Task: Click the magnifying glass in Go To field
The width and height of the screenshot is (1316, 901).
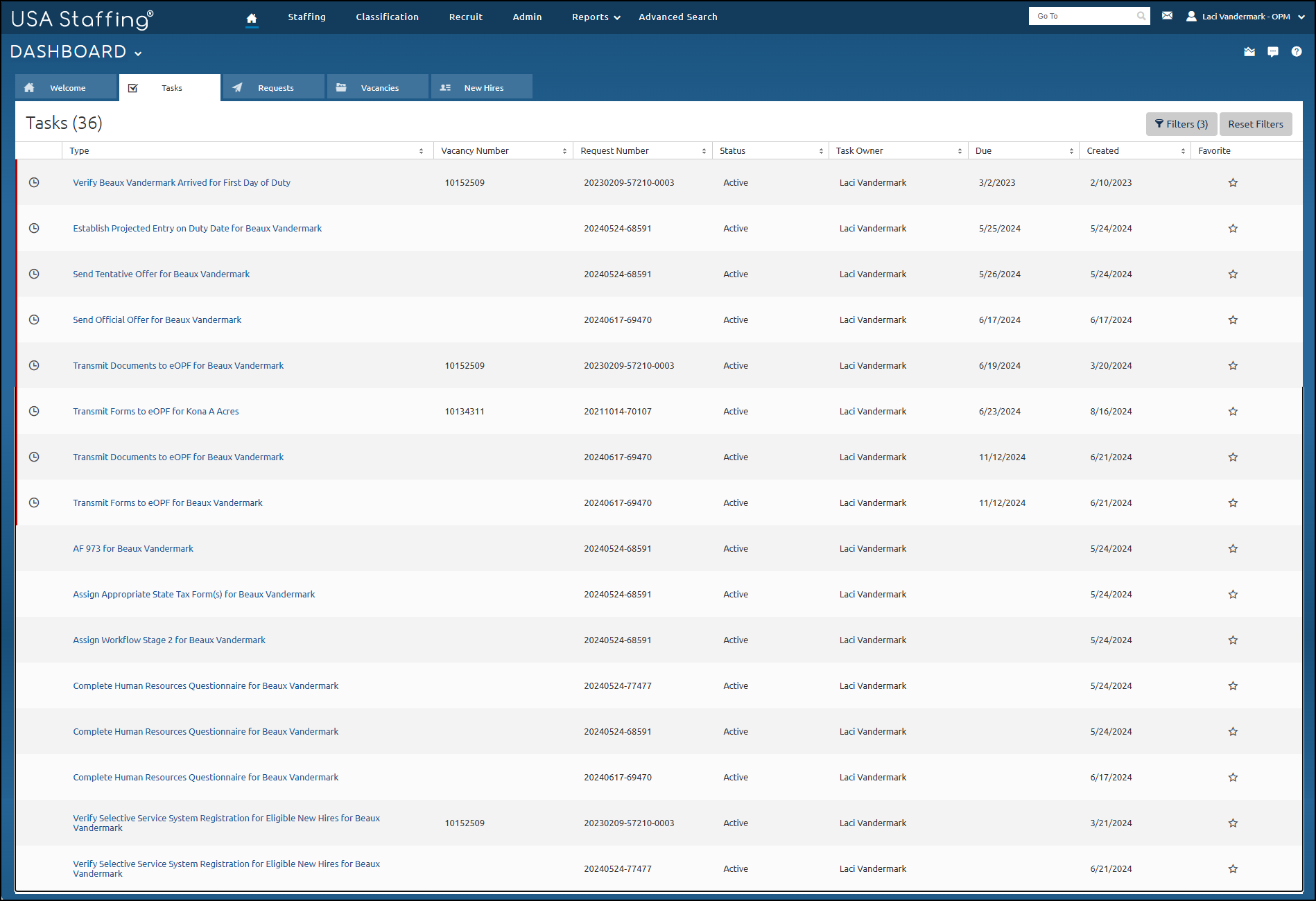Action: (x=1141, y=15)
